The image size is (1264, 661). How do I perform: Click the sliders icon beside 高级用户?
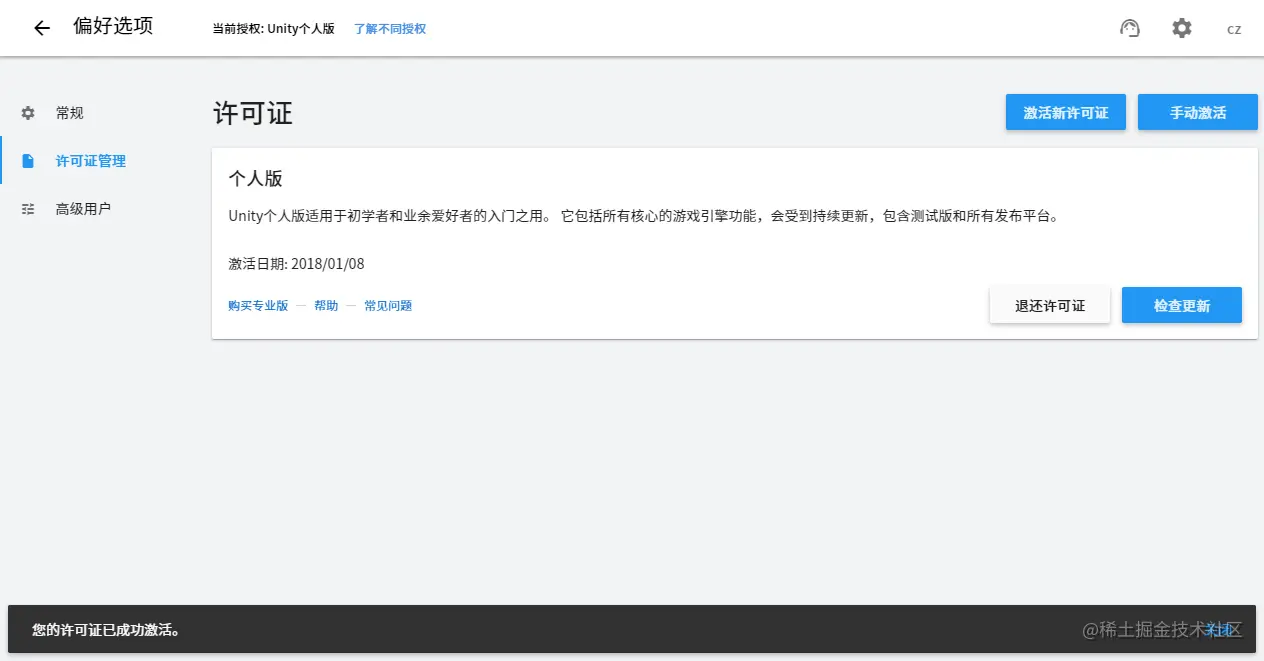coord(28,209)
